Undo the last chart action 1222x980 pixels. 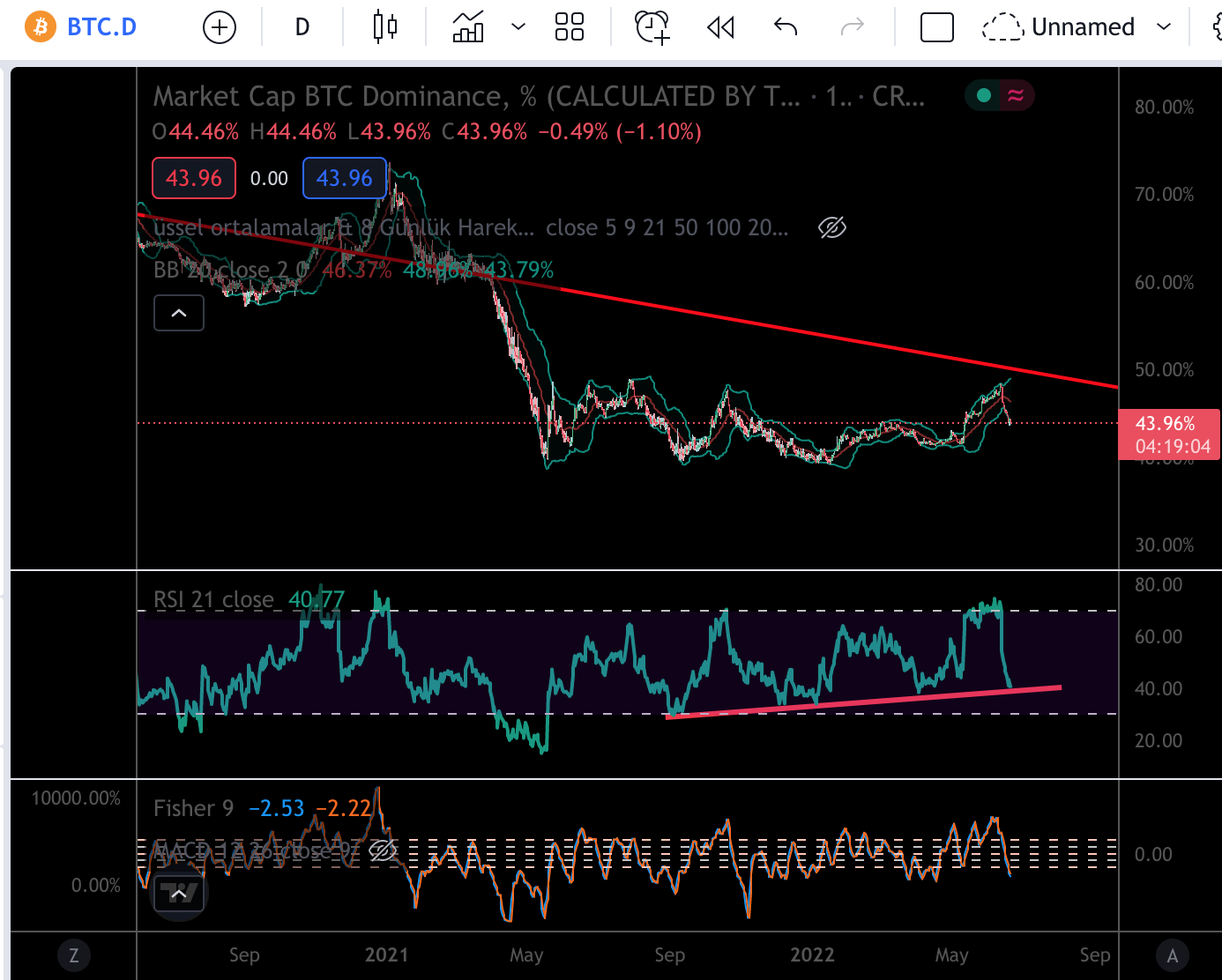tap(786, 27)
